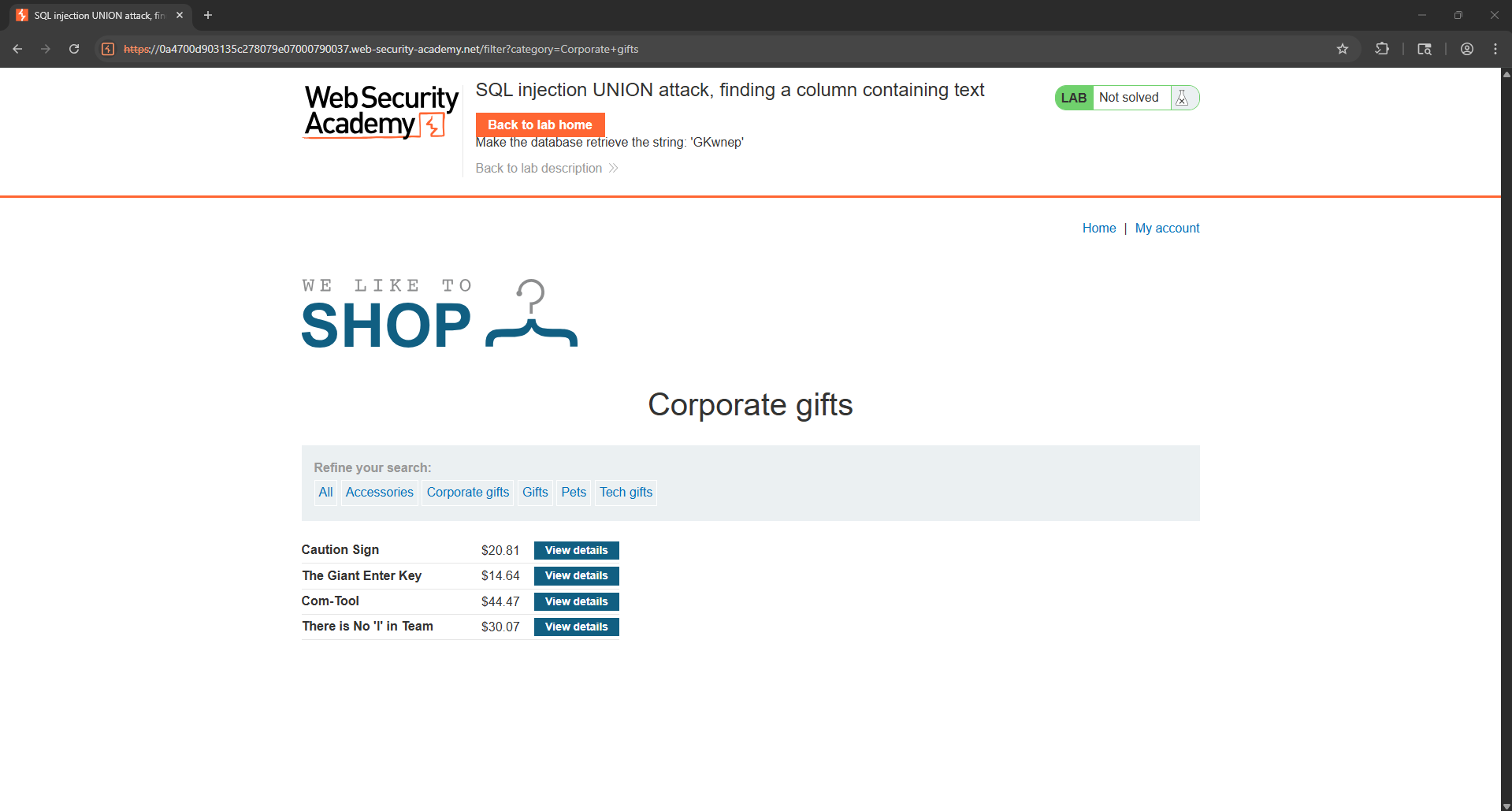Image resolution: width=1512 pixels, height=811 pixels.
Task: Open the browser profile icon
Action: pyautogui.click(x=1467, y=49)
